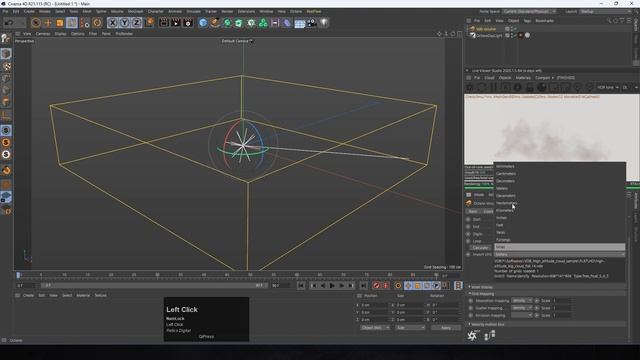Add a Subdivision Surface generator

(x=227, y=23)
